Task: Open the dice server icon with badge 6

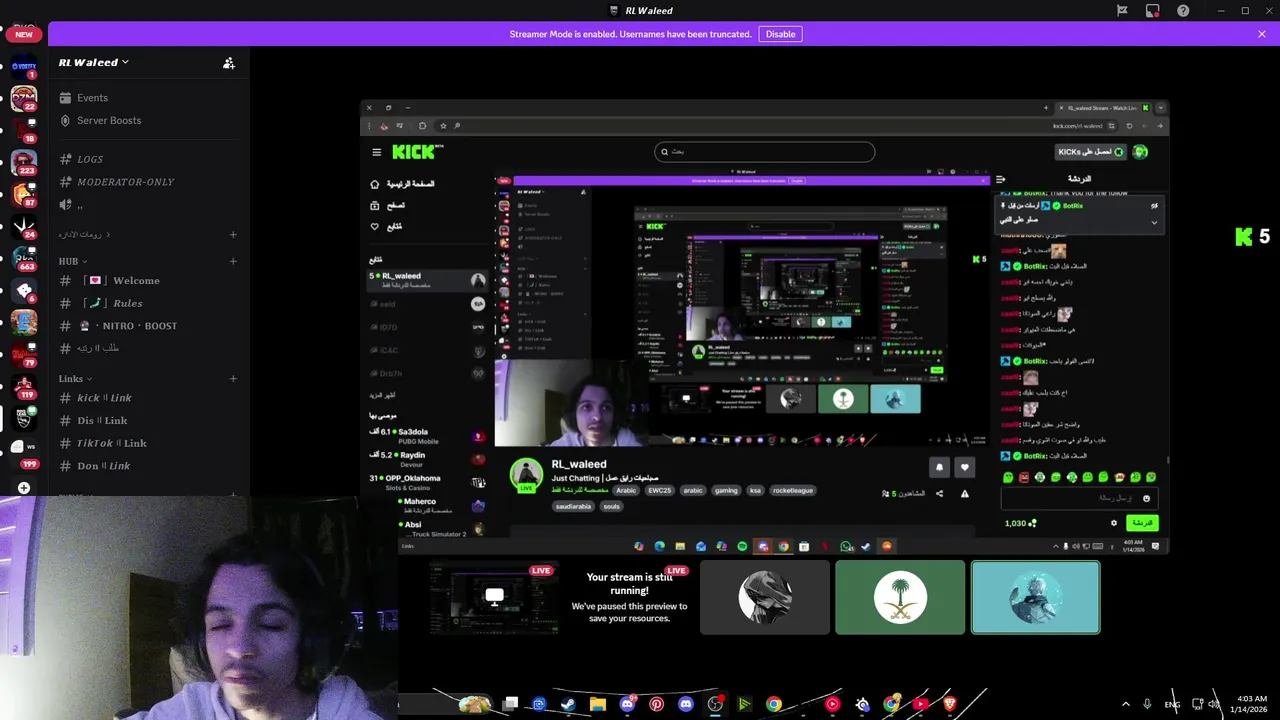Action: (24, 291)
